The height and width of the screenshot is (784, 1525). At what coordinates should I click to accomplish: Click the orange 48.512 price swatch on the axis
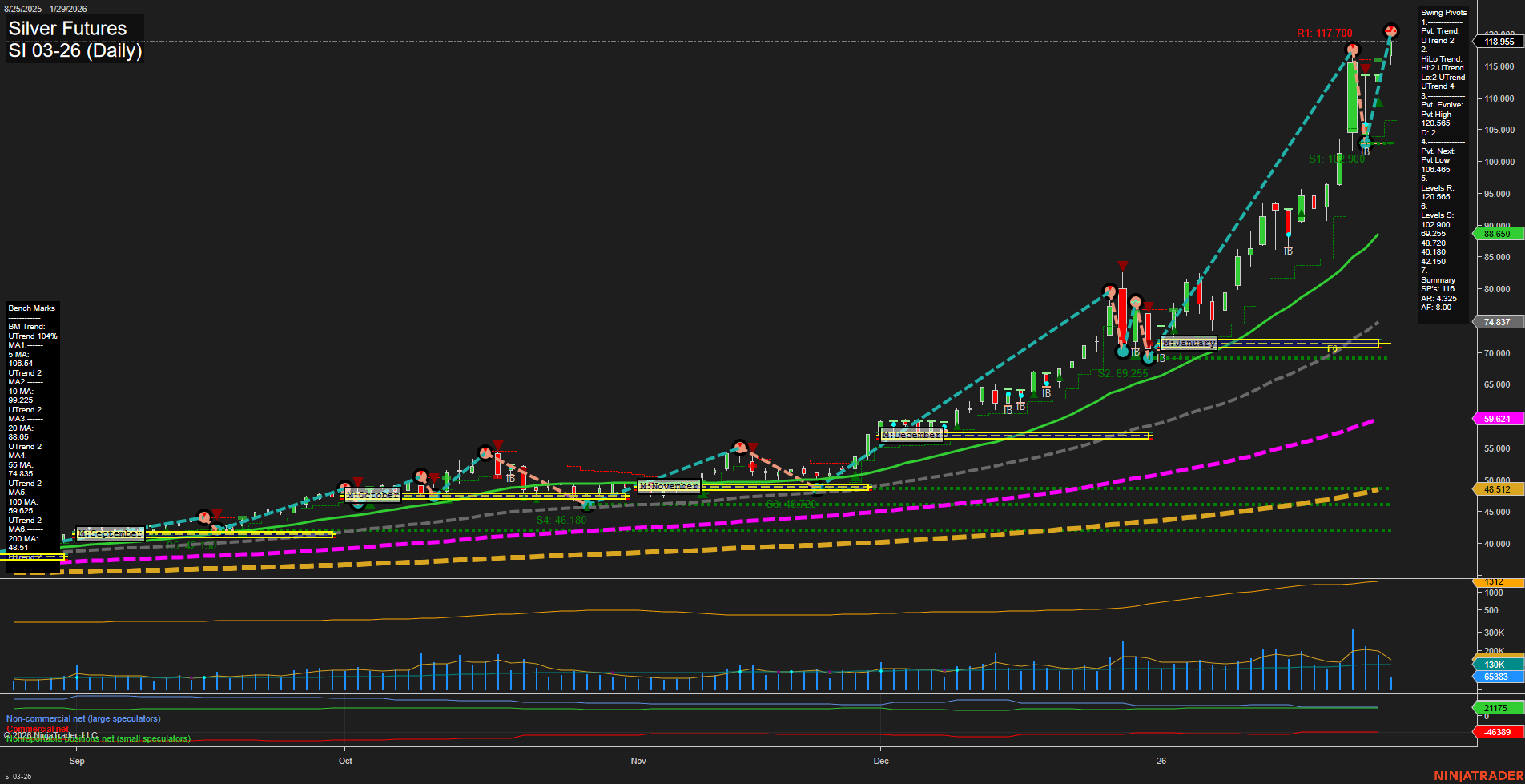pos(1496,488)
